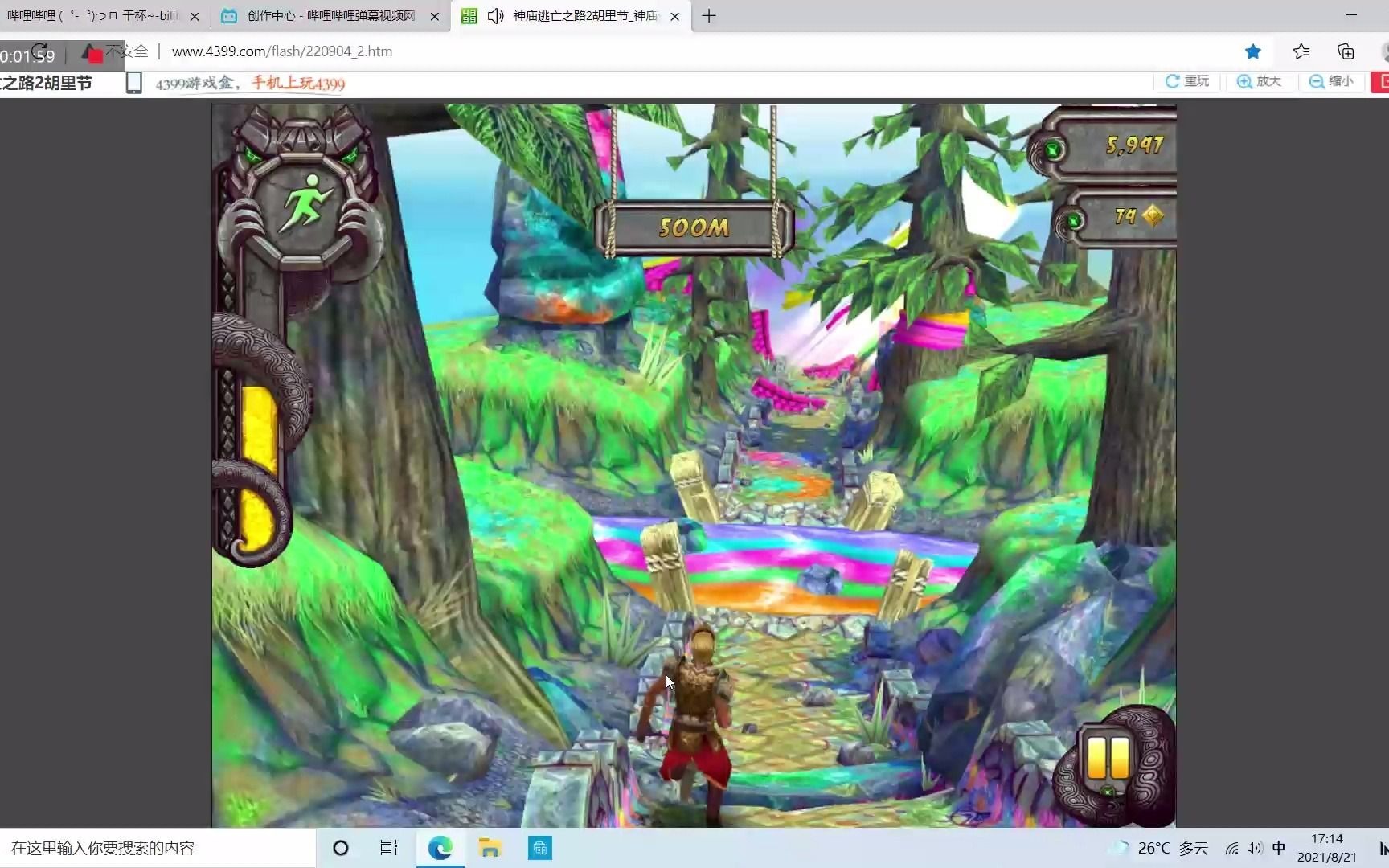
Task: Click the bookmark star icon
Action: 1252,51
